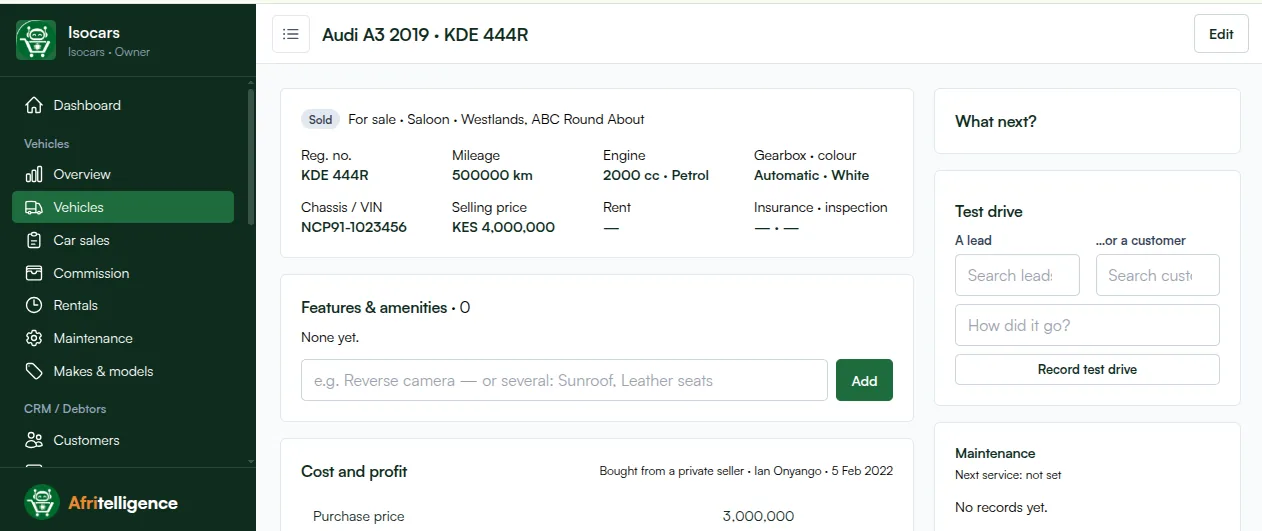The width and height of the screenshot is (1262, 531).
Task: Click selling price KES 4,000,000
Action: pos(503,227)
